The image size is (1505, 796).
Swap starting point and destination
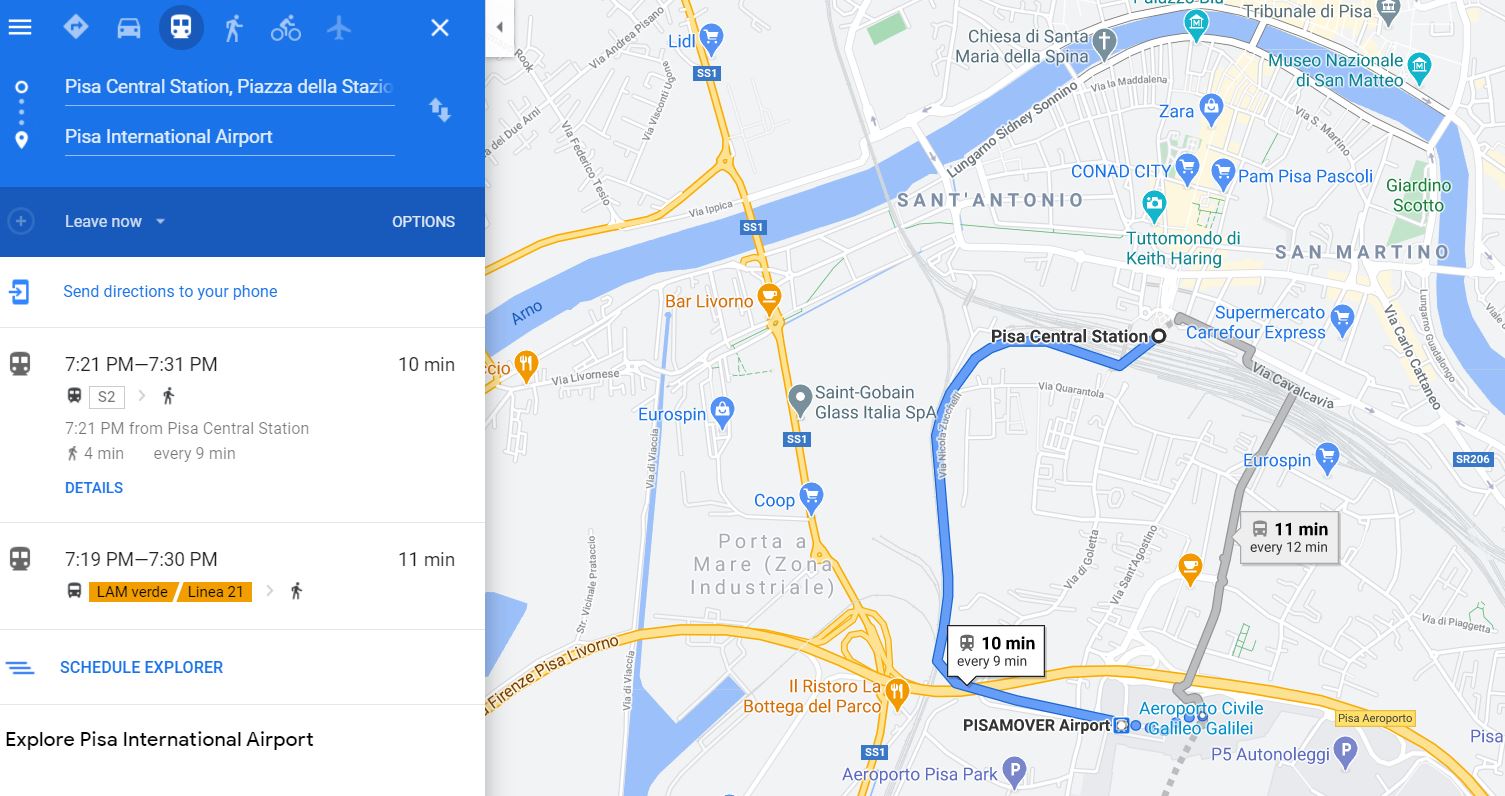pyautogui.click(x=440, y=110)
